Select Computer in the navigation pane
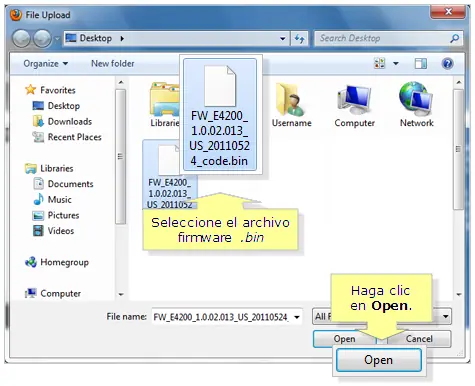 60,293
